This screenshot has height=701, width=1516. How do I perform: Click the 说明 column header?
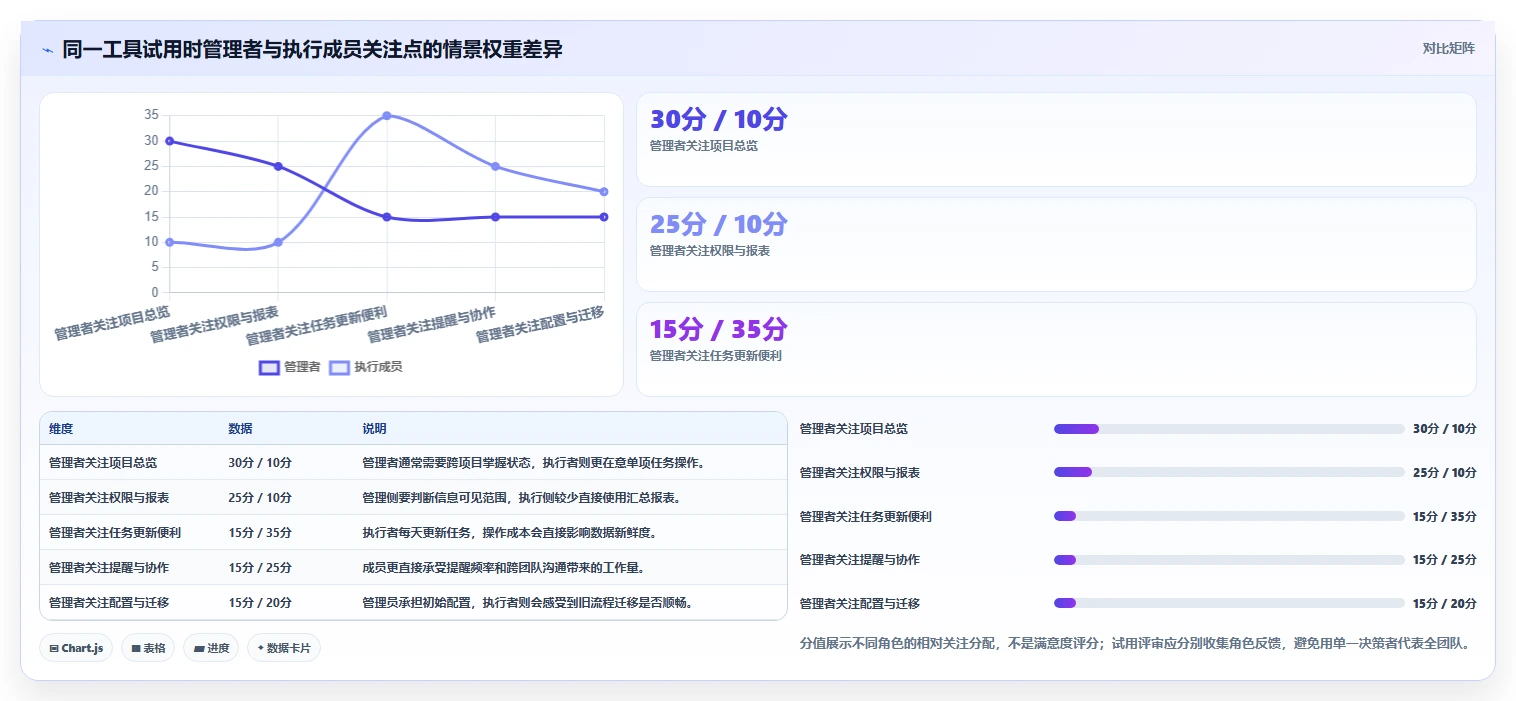pos(374,428)
